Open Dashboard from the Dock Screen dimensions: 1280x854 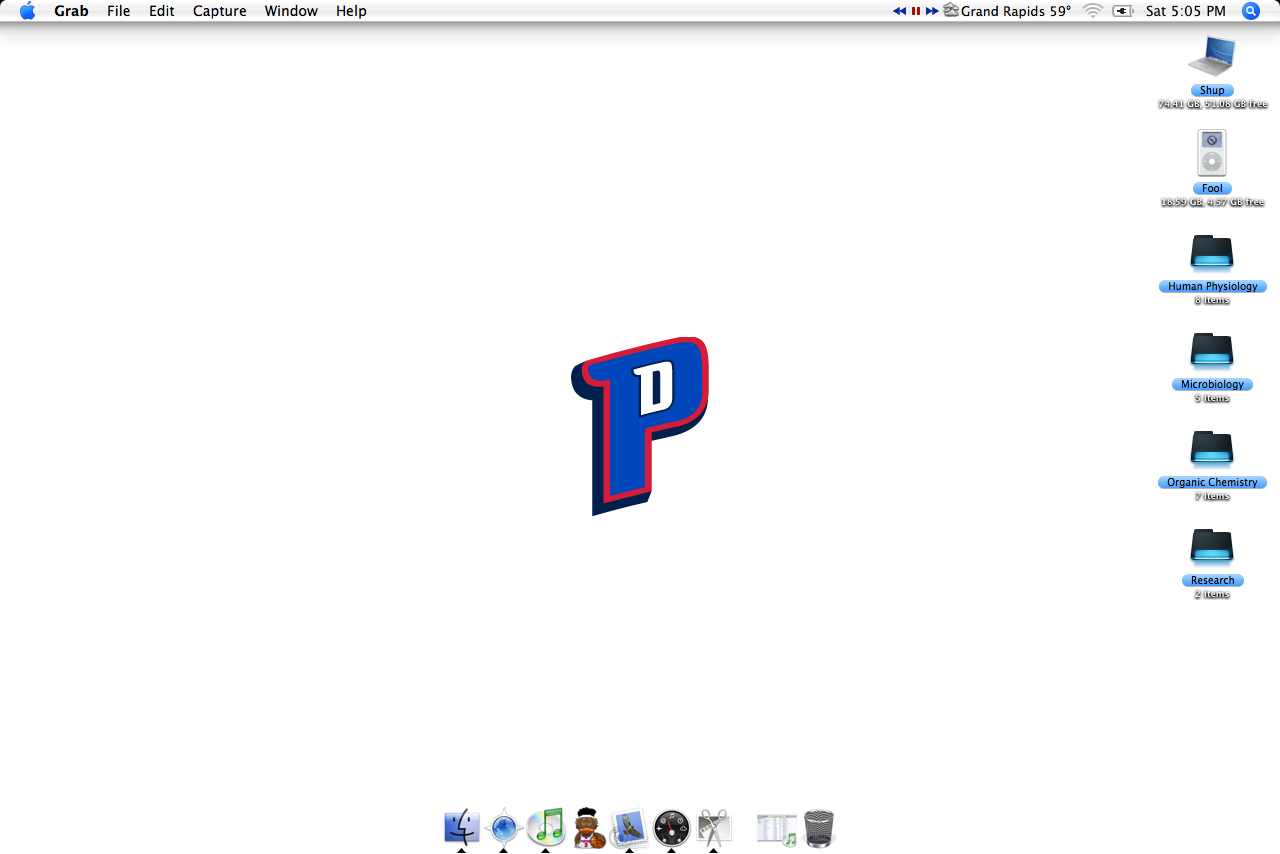tap(671, 829)
